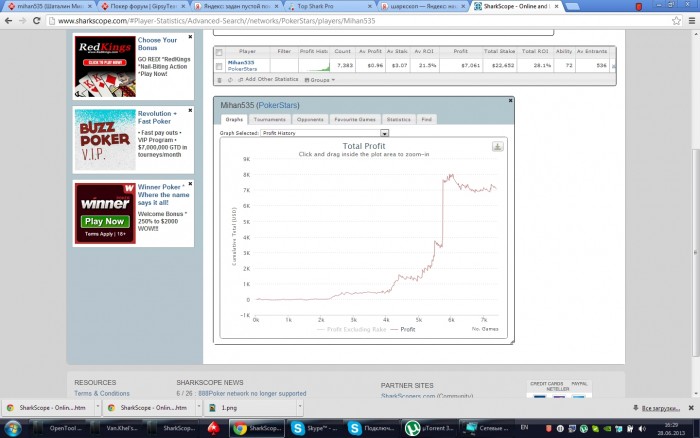Open the Terms & Conditions link
Screen dimensions: 700x438
(102, 393)
